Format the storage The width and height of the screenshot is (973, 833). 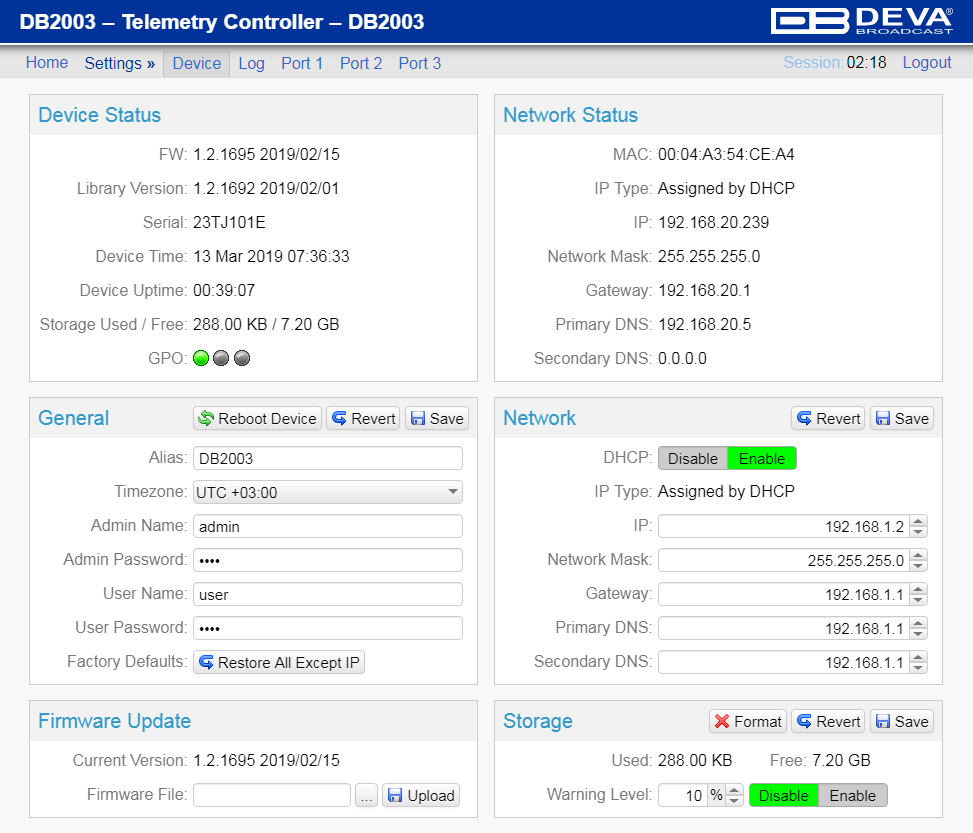click(x=748, y=721)
